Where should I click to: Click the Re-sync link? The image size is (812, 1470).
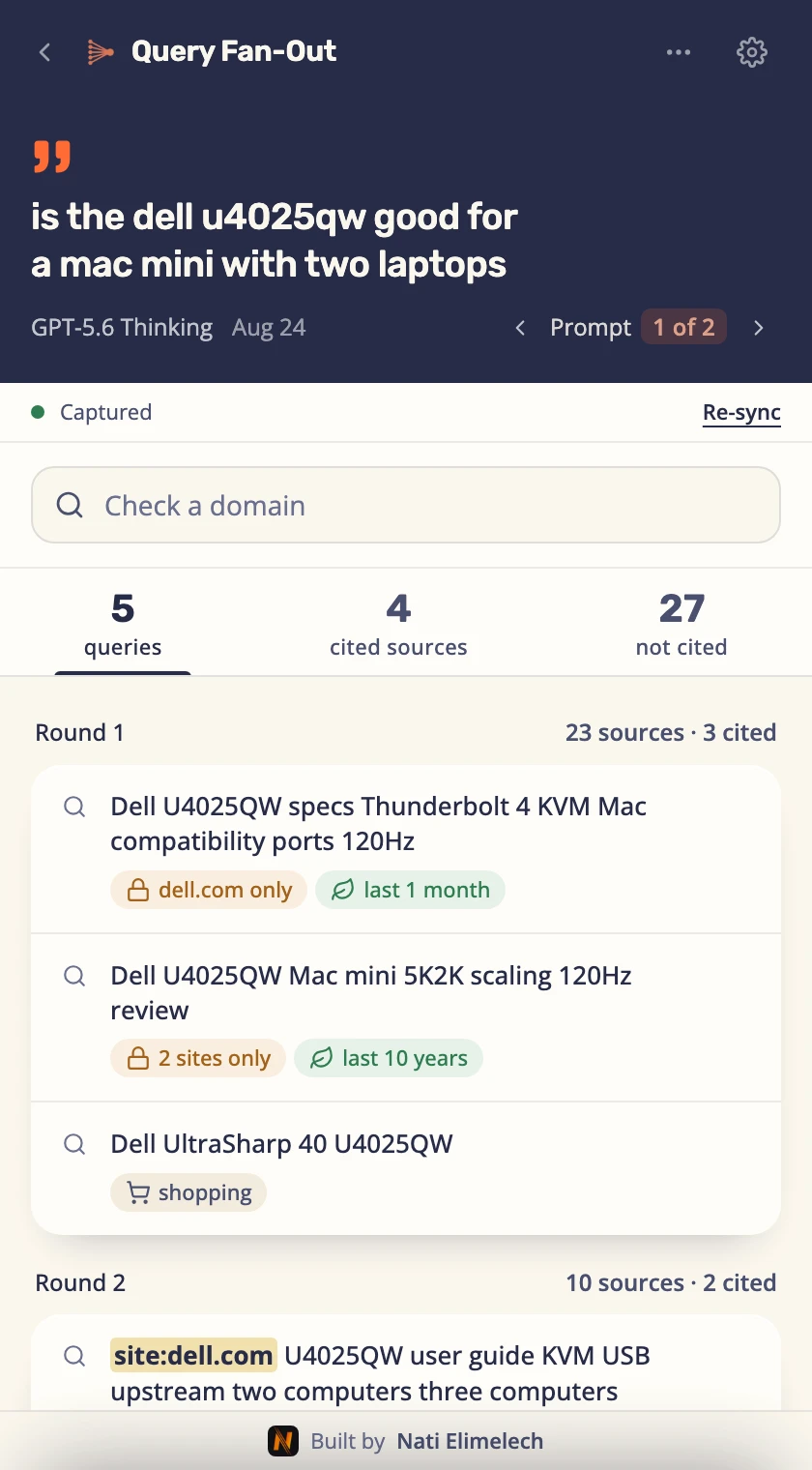[x=741, y=413]
